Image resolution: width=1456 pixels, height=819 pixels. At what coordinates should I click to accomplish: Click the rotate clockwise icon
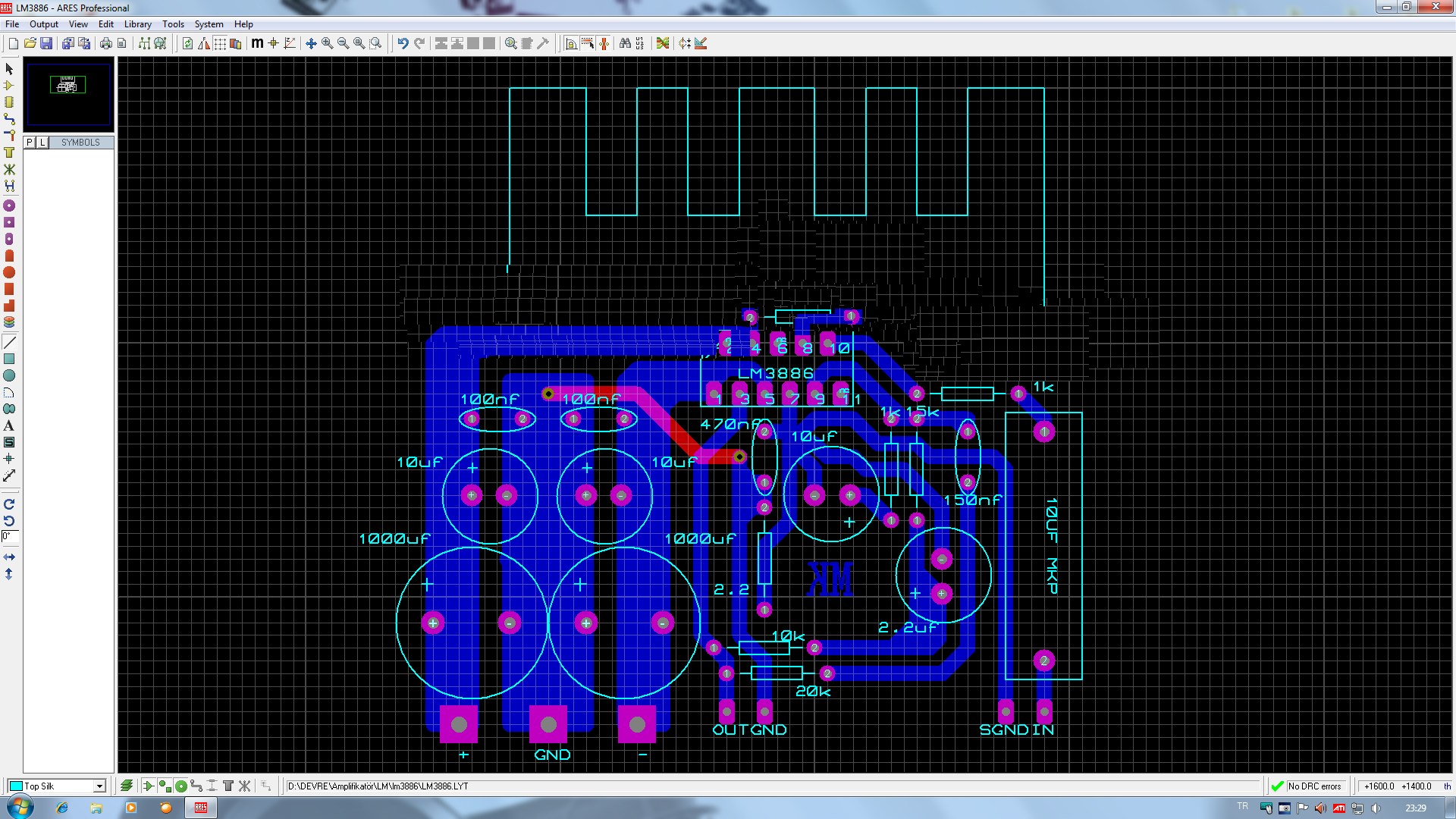(9, 504)
